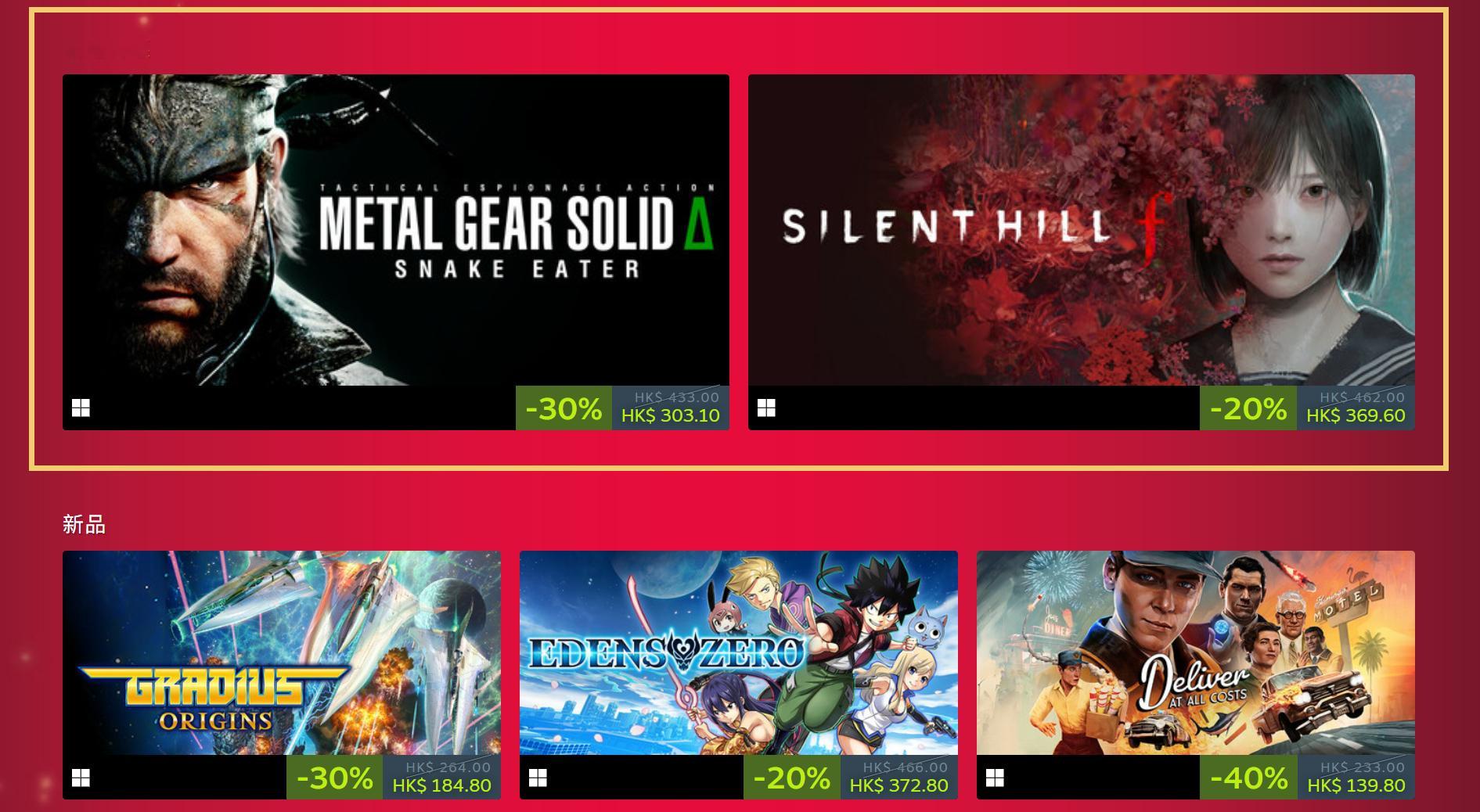Viewport: 1480px width, 812px height.
Task: Open Silent Hill f game banner
Action: [x=1082, y=230]
